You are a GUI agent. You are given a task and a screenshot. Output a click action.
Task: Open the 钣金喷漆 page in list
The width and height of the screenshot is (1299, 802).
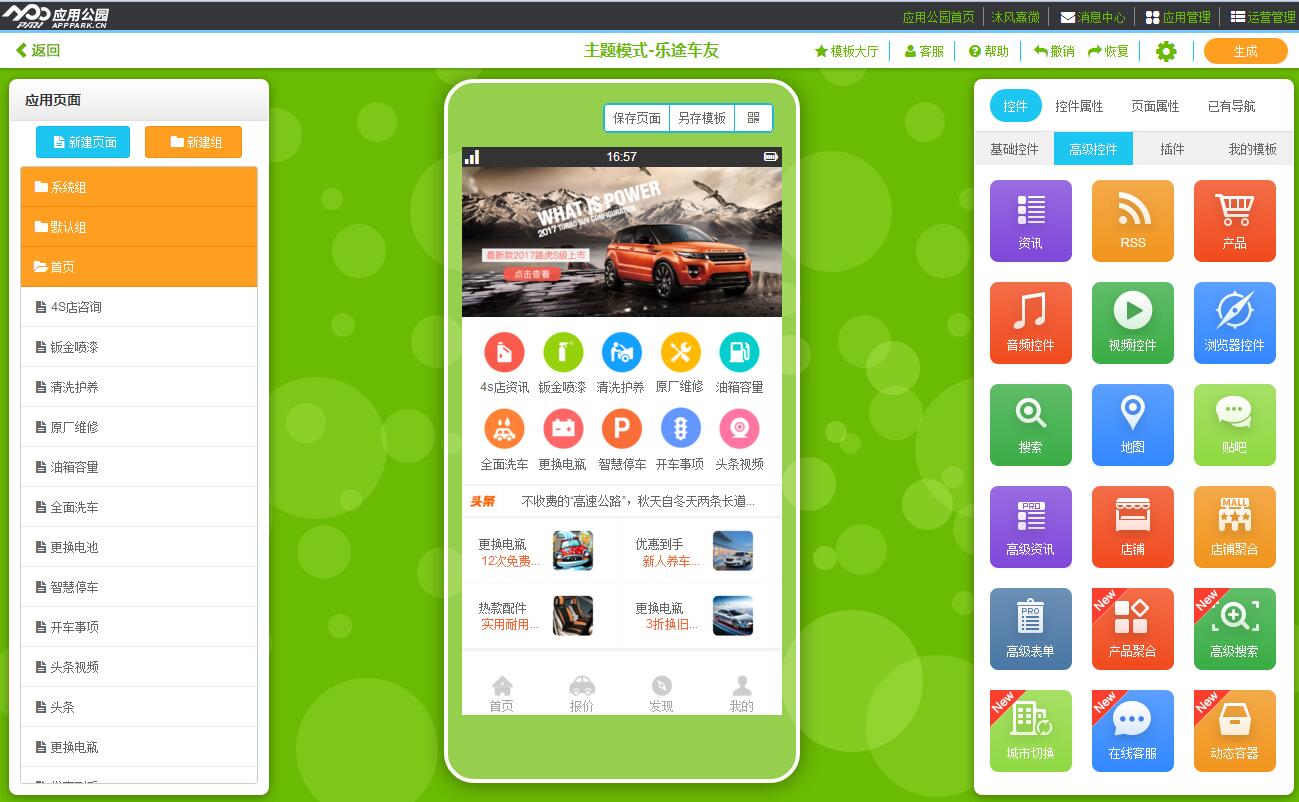pos(139,347)
